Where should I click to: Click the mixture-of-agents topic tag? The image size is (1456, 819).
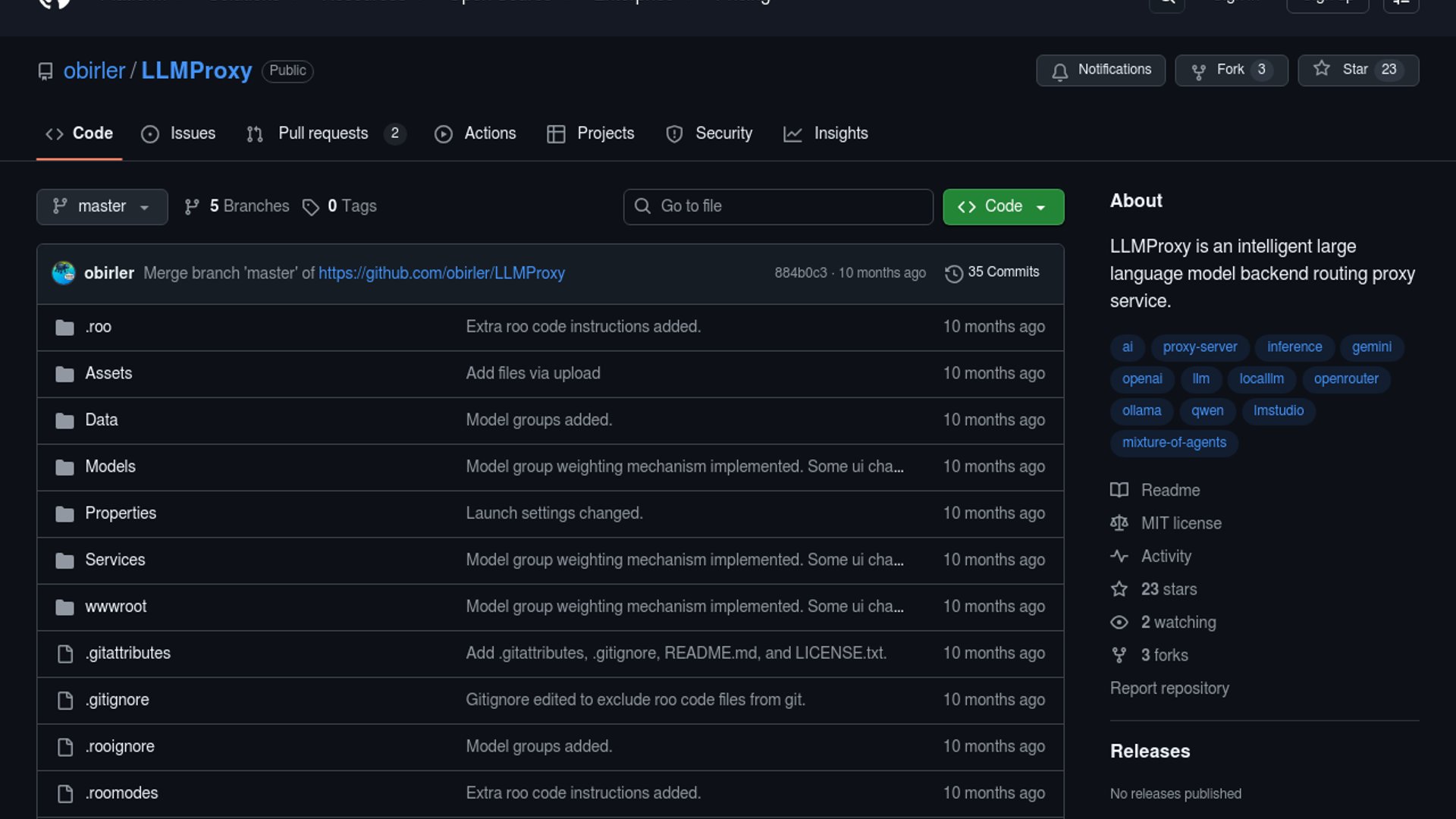[1173, 443]
